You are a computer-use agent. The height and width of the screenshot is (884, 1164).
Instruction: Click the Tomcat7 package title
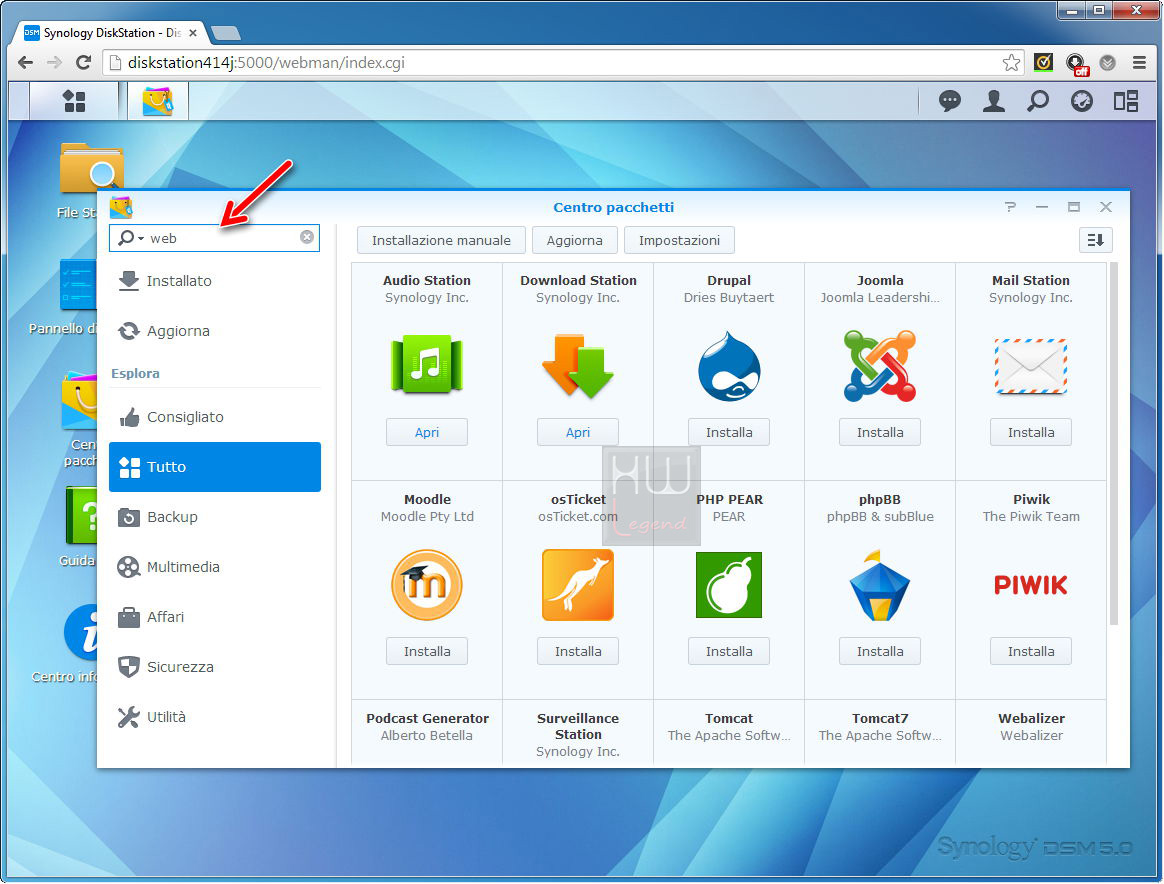tap(880, 718)
